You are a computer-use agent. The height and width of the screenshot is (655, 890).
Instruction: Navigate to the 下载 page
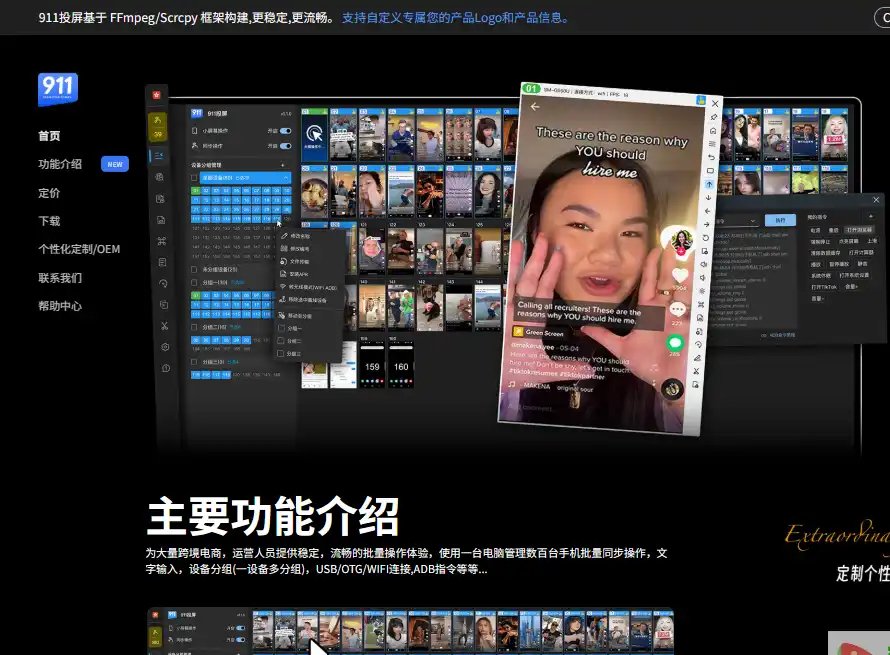(49, 221)
